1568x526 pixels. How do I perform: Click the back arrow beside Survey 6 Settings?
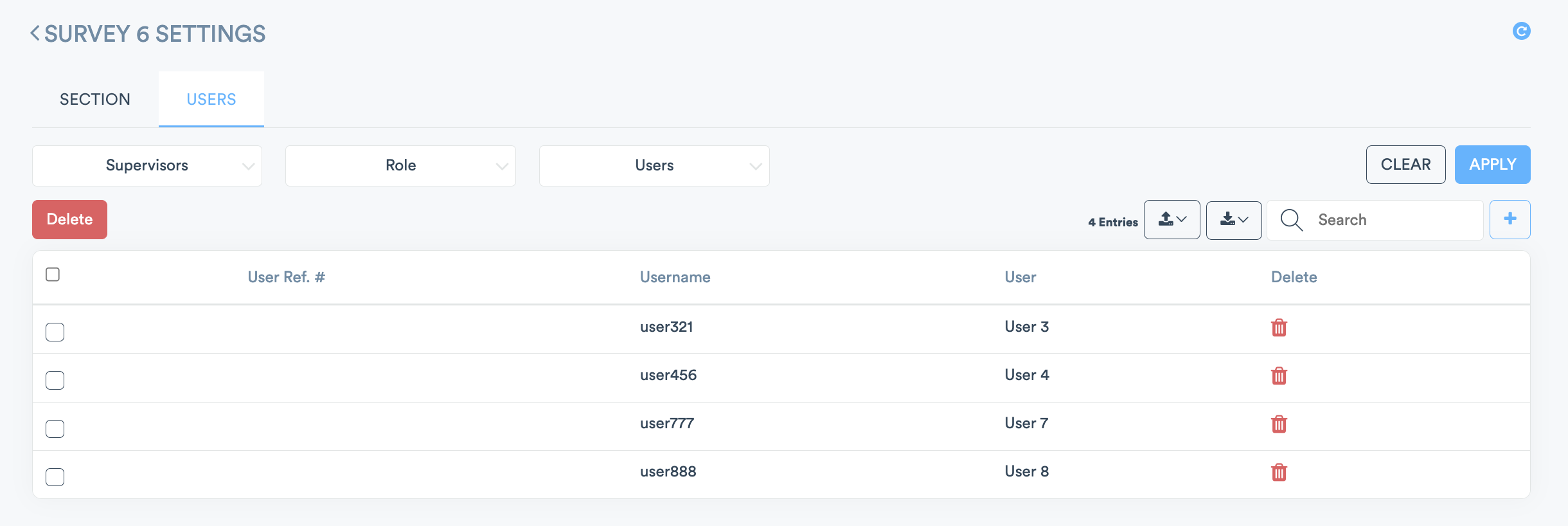coord(35,33)
